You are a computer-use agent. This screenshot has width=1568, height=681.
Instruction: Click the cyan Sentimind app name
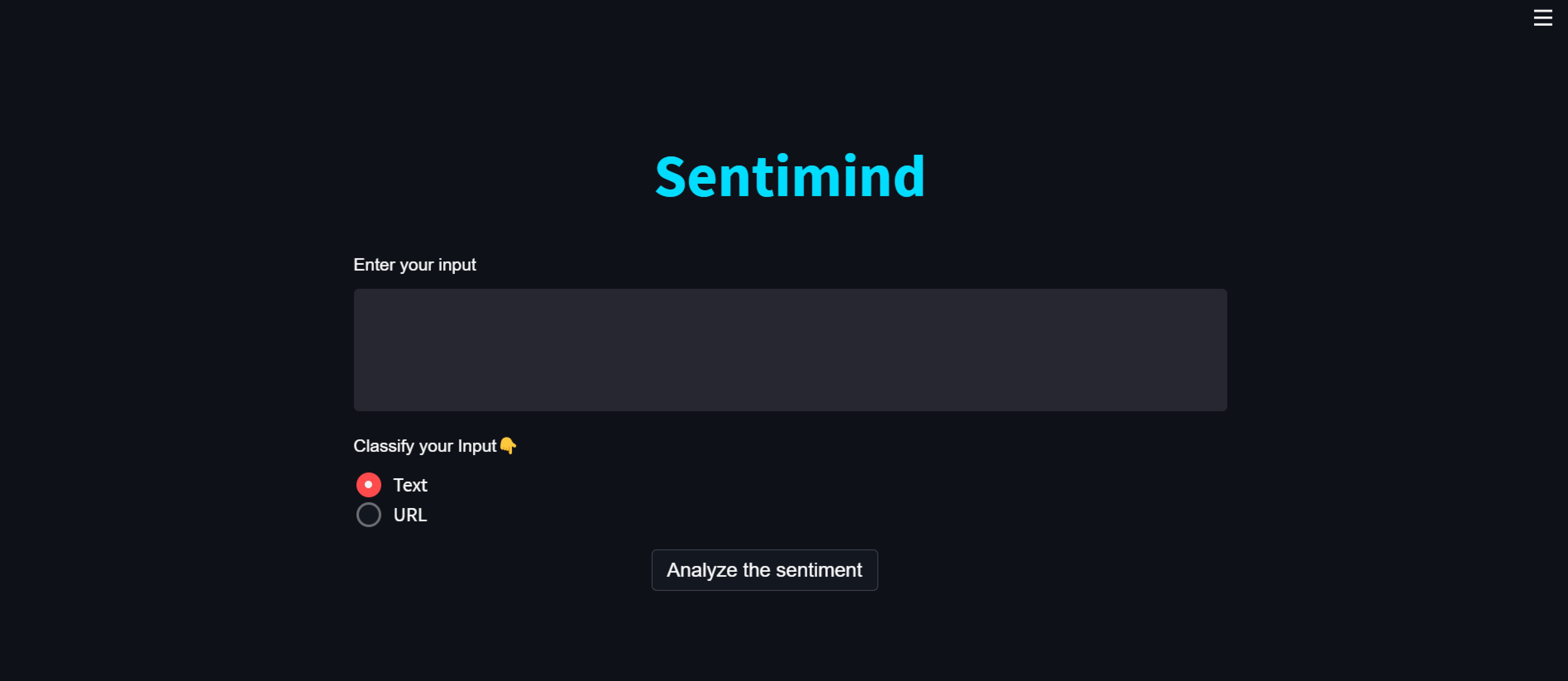click(789, 177)
